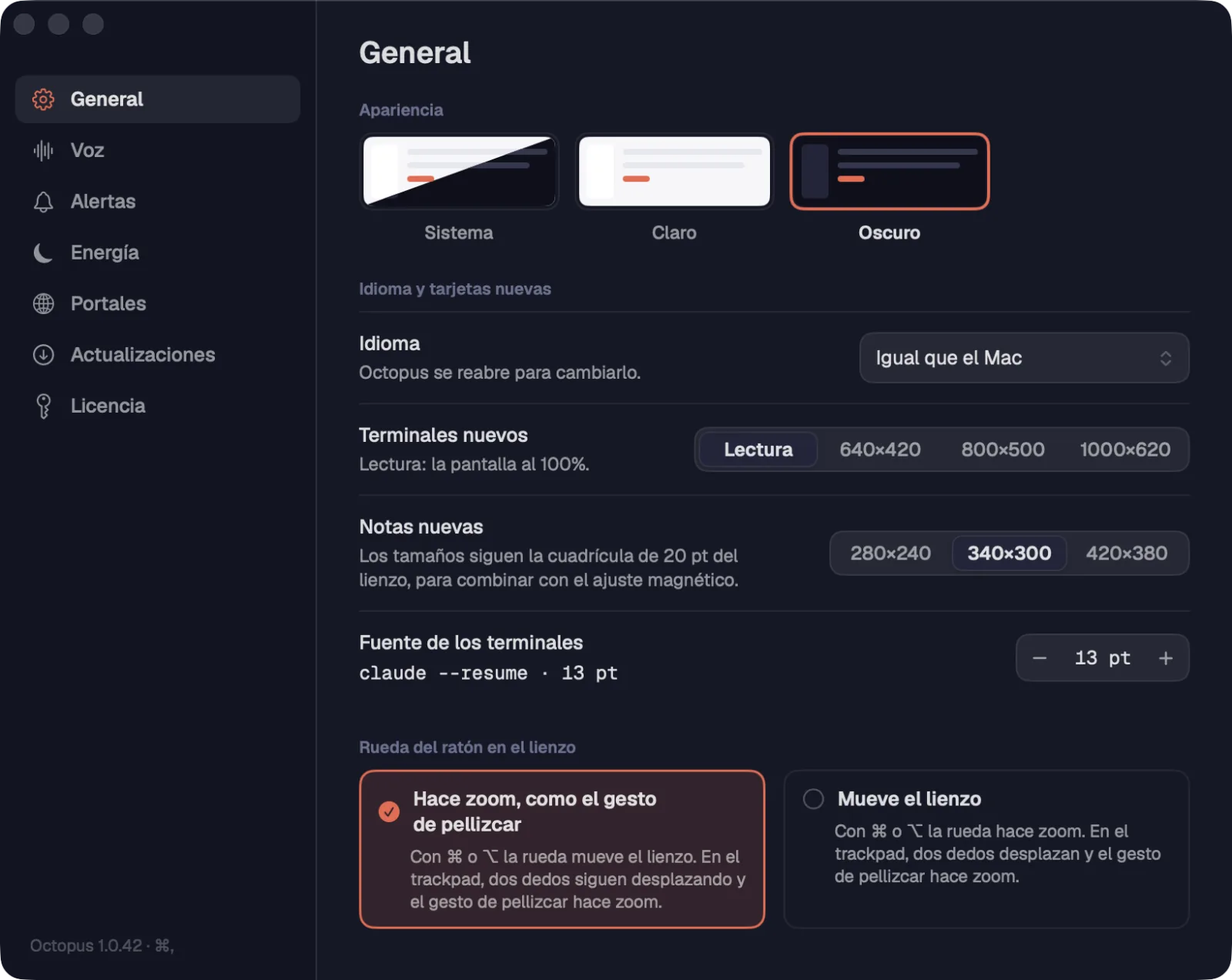1232x980 pixels.
Task: Click the gear icon beside General
Action: coord(43,99)
